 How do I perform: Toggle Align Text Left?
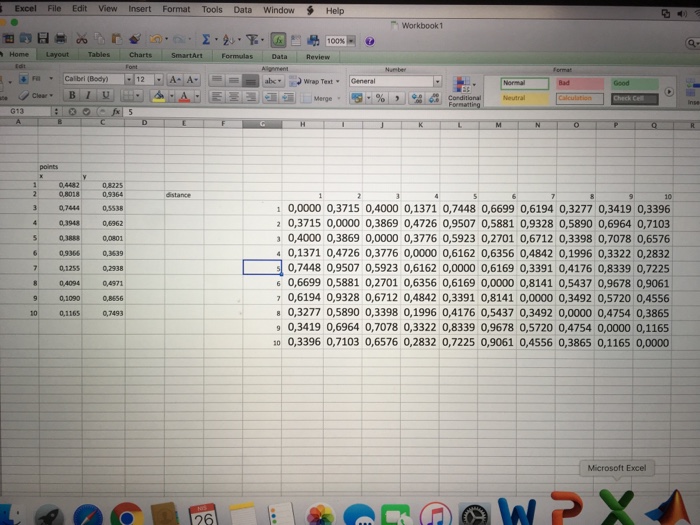(217, 96)
